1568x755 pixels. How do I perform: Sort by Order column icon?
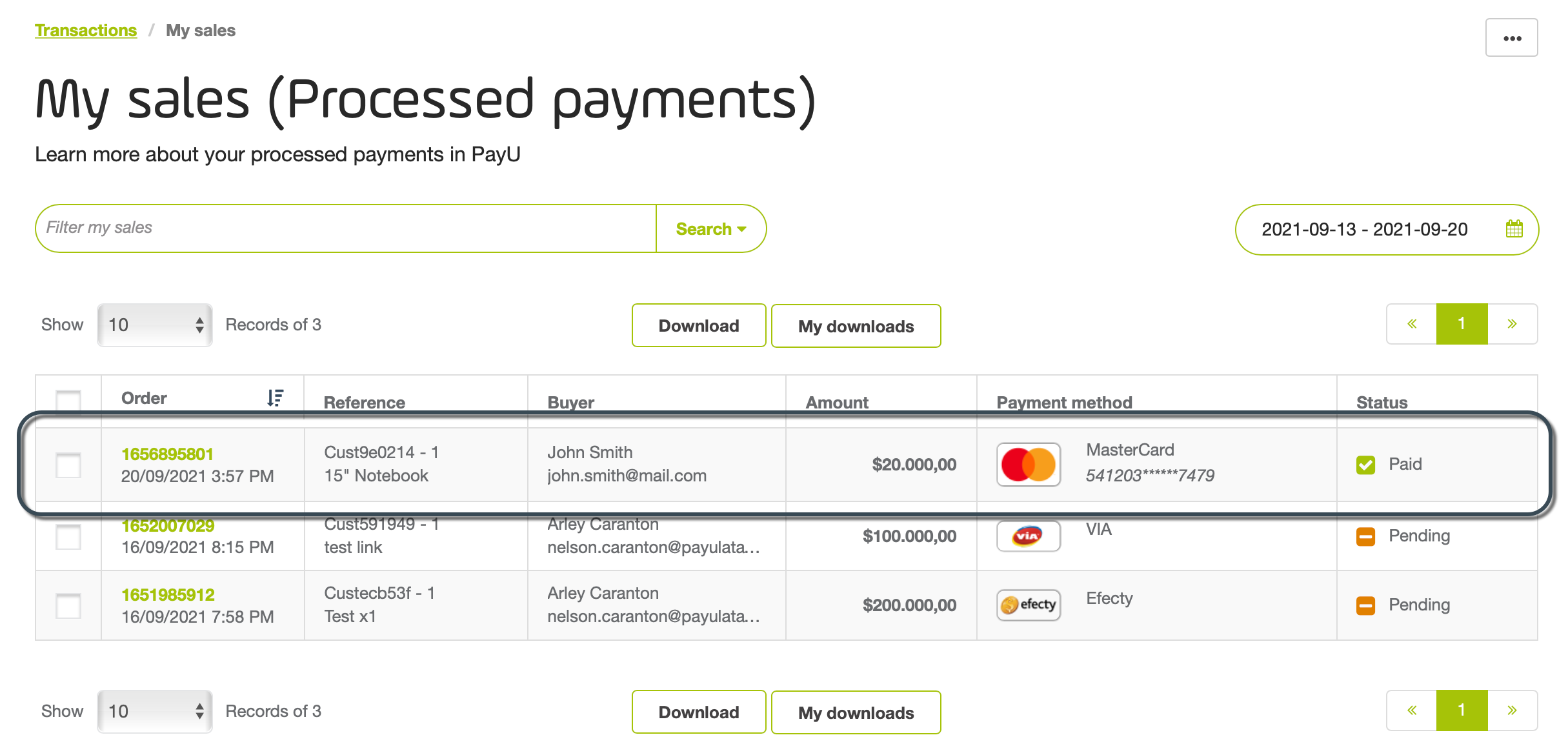(x=276, y=398)
